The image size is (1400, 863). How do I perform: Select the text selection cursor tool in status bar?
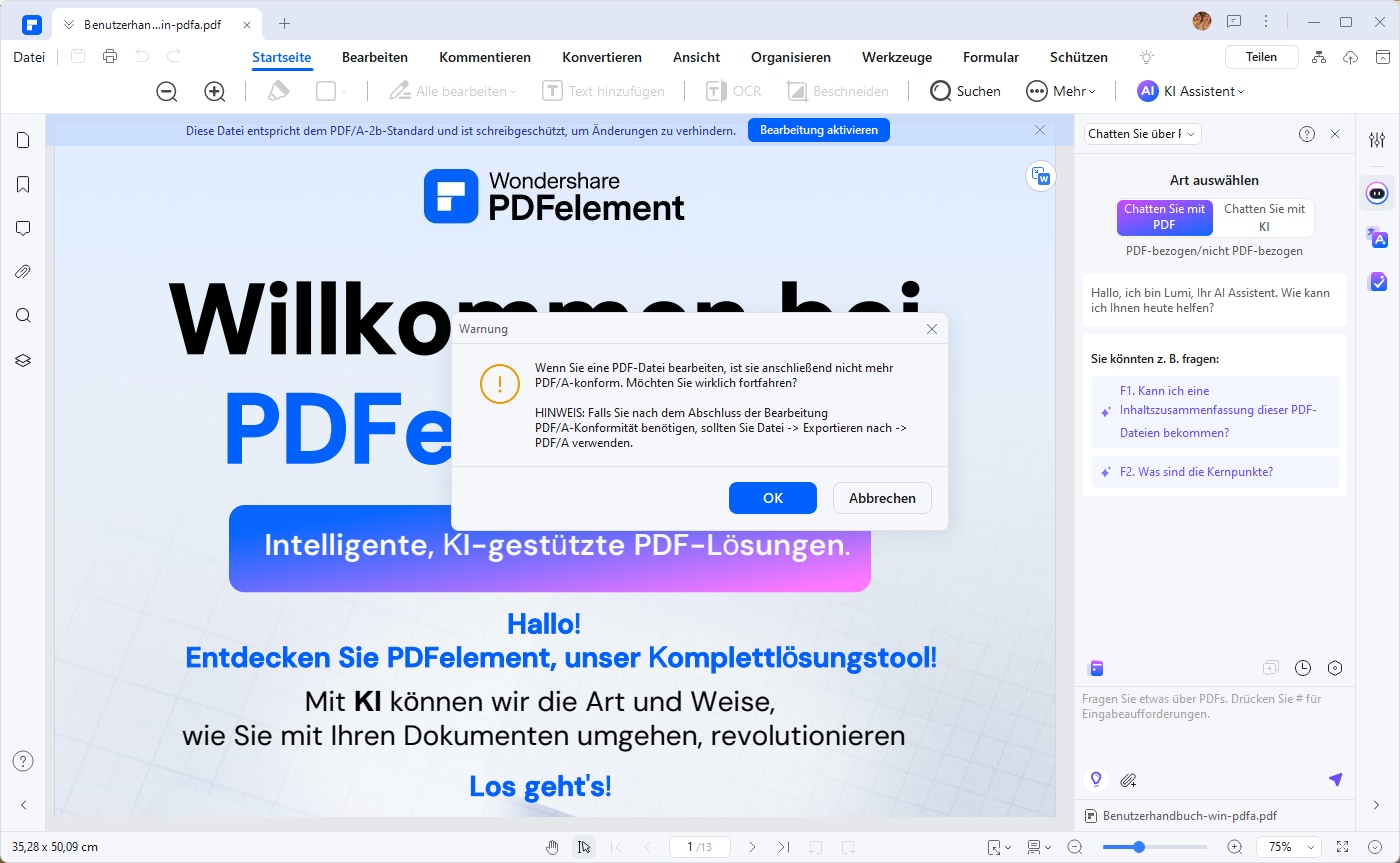pyautogui.click(x=584, y=847)
